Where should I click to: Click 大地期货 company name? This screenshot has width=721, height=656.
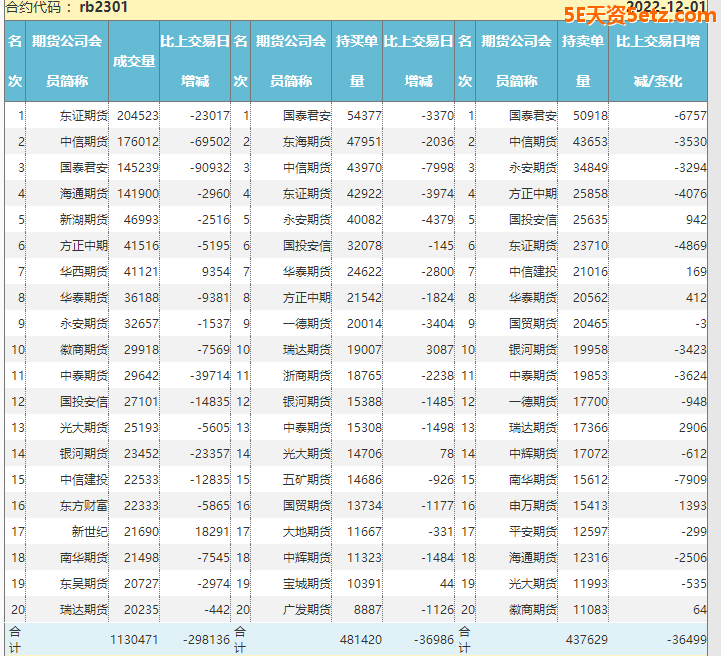point(307,532)
